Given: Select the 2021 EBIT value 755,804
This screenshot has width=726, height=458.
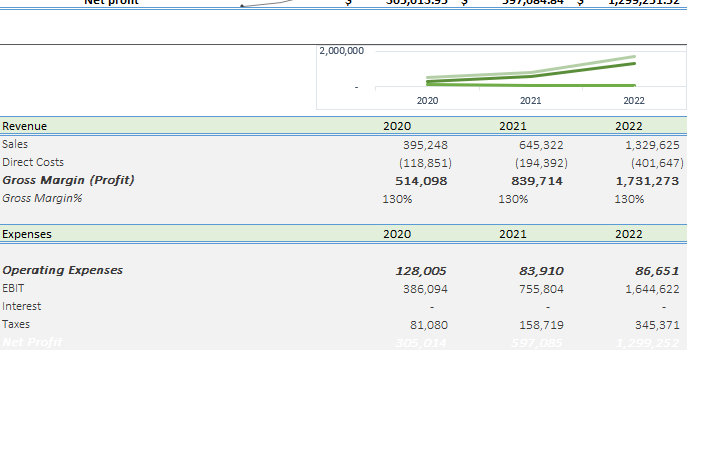Looking at the screenshot, I should 541,289.
